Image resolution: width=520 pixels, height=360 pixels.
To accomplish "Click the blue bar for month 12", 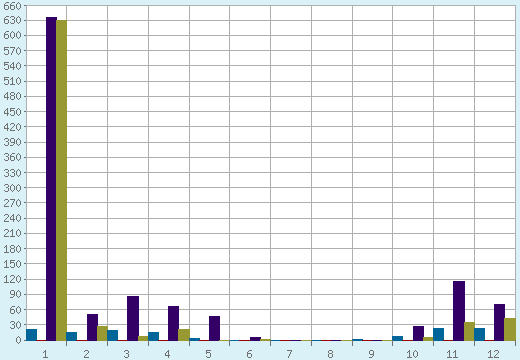I will coord(480,334).
